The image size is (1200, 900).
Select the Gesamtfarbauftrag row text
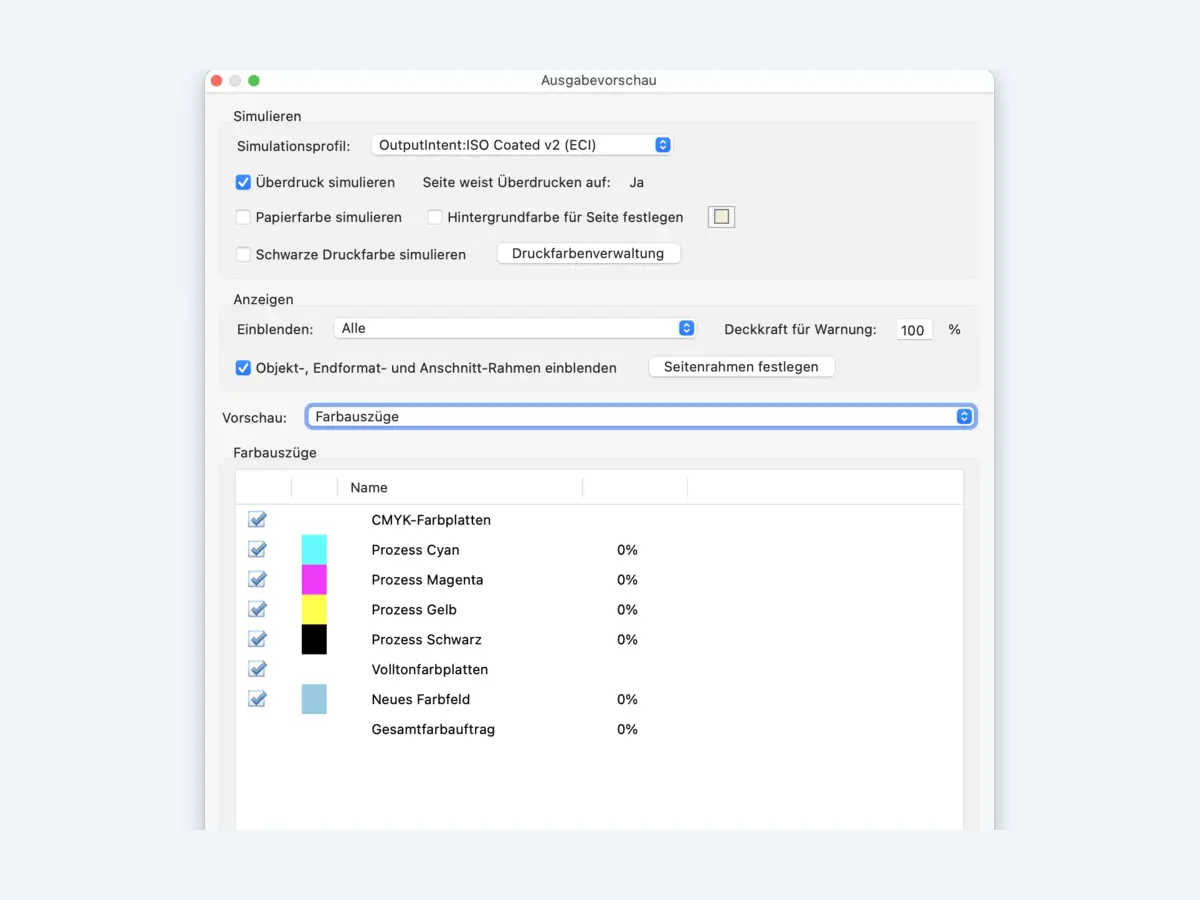433,729
